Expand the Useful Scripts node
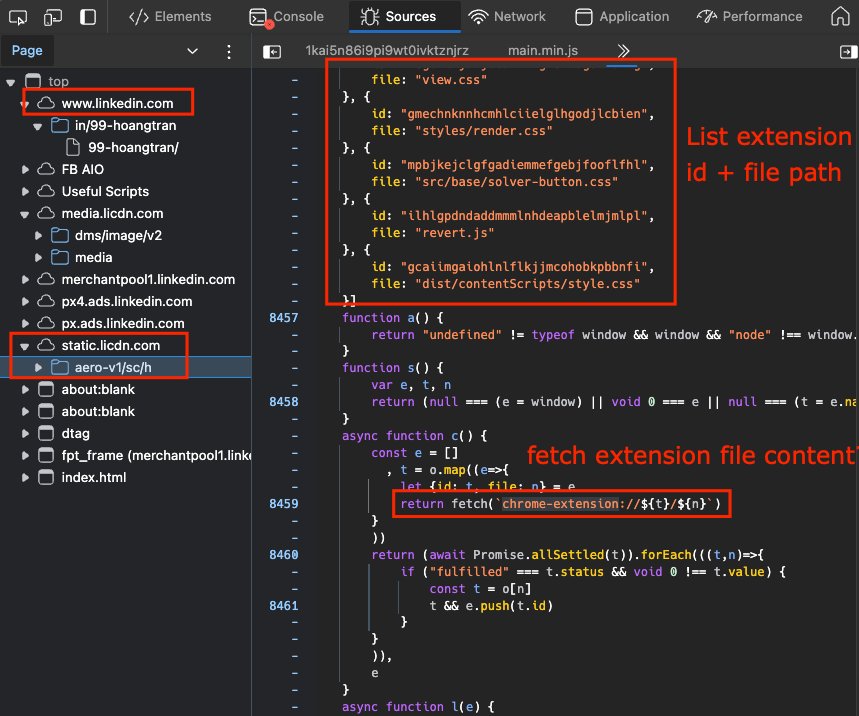This screenshot has width=859, height=716. click(x=25, y=192)
